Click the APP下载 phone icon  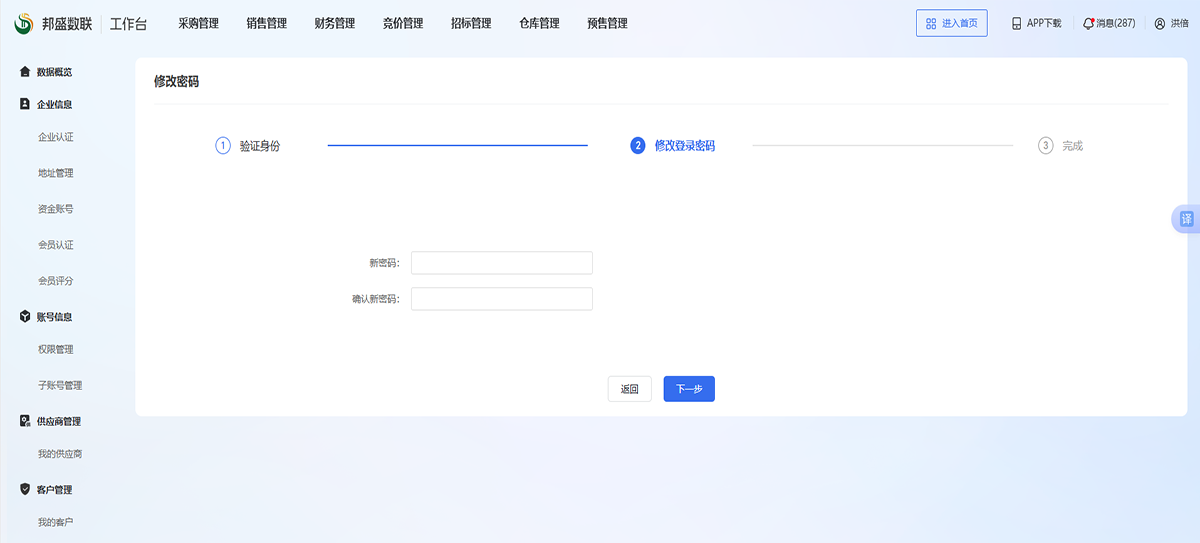coord(1017,23)
